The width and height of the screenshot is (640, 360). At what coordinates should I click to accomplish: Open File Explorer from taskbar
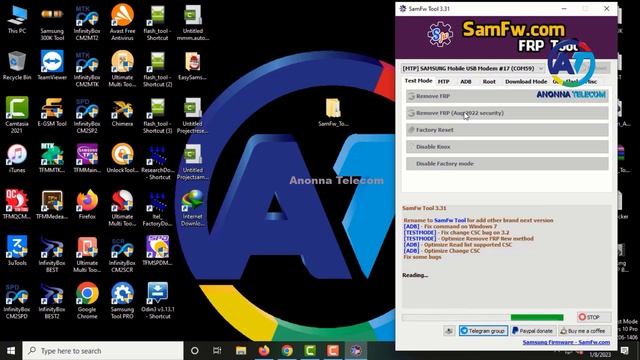coord(241,351)
